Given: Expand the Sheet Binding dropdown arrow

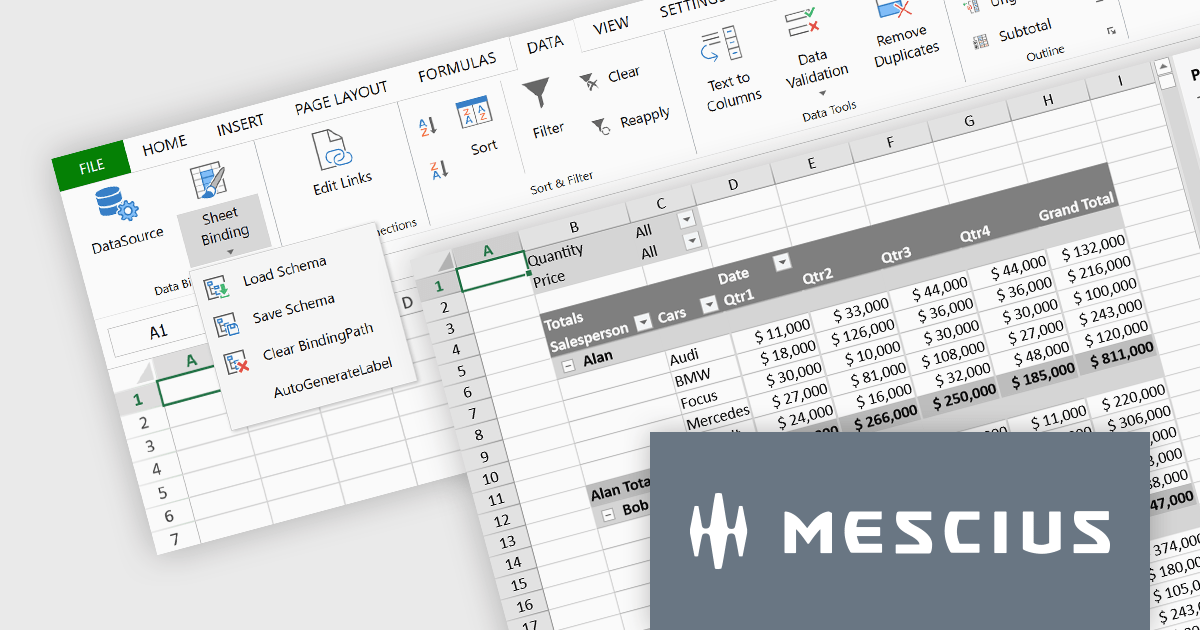Looking at the screenshot, I should click(230, 252).
